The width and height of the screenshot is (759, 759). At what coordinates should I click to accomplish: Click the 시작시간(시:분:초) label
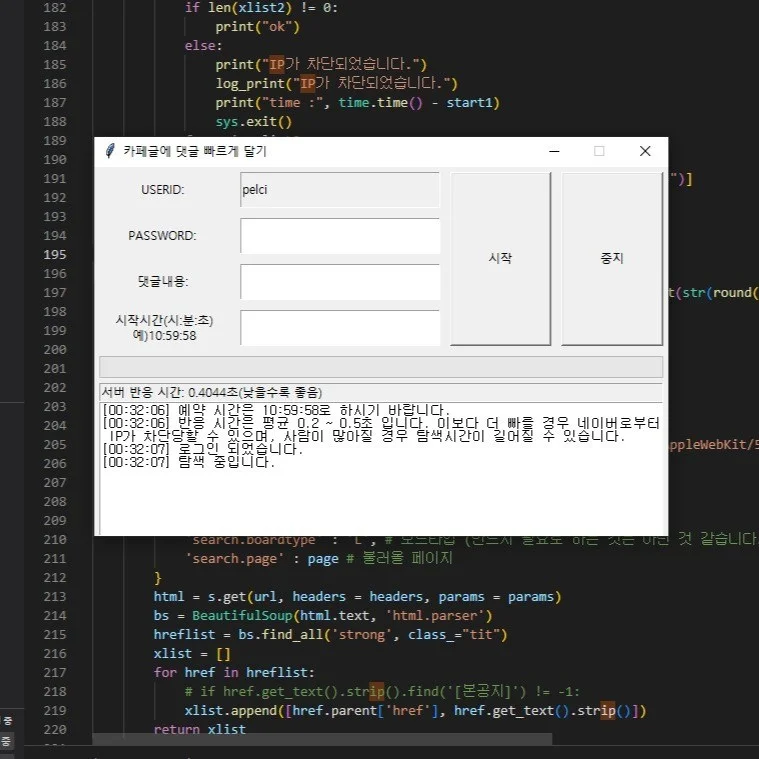click(x=164, y=320)
